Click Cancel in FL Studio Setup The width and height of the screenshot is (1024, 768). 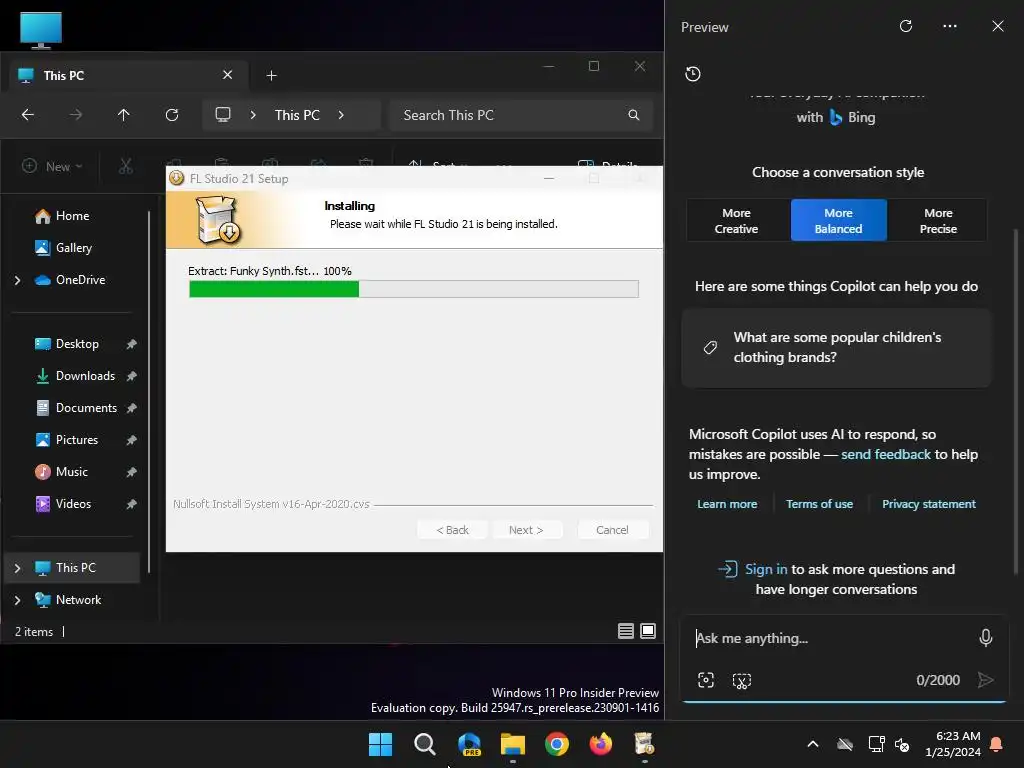[612, 530]
